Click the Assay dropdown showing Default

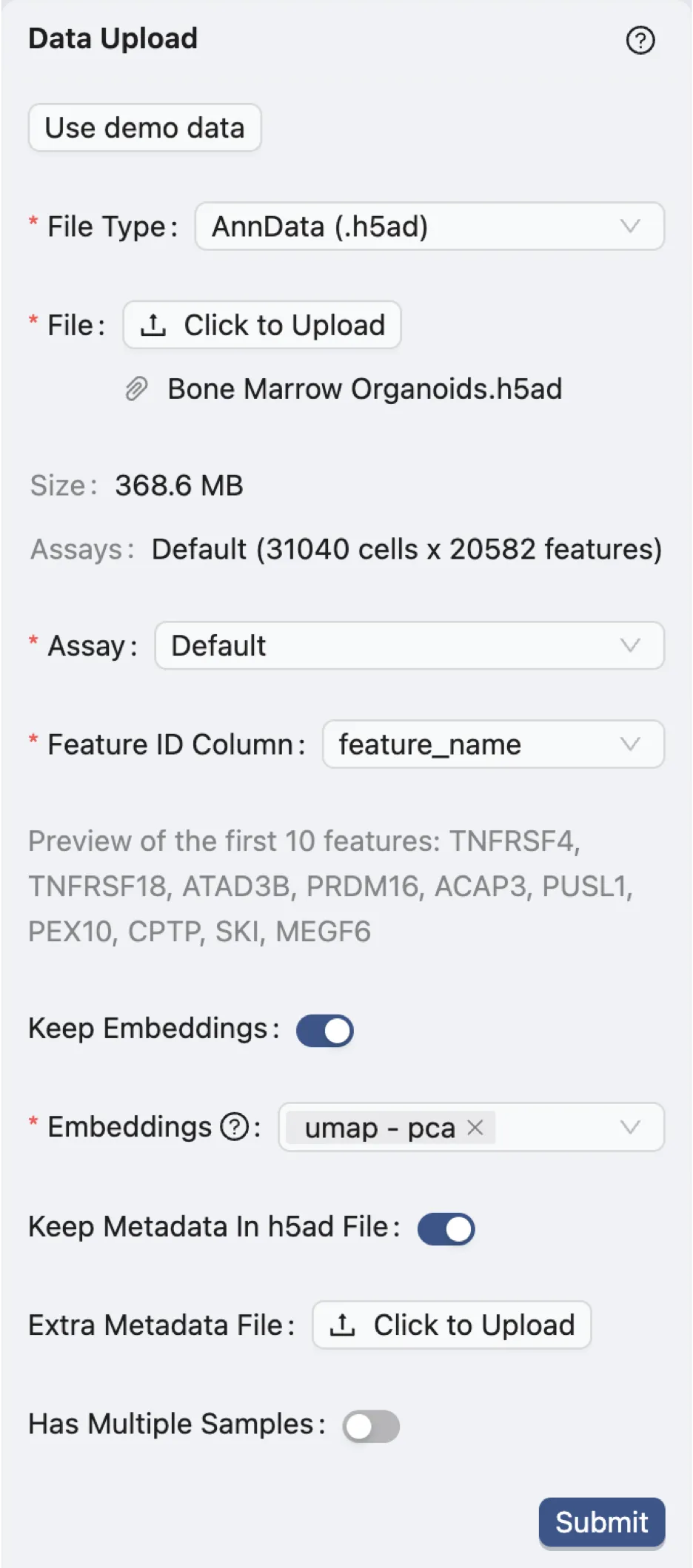coord(409,645)
